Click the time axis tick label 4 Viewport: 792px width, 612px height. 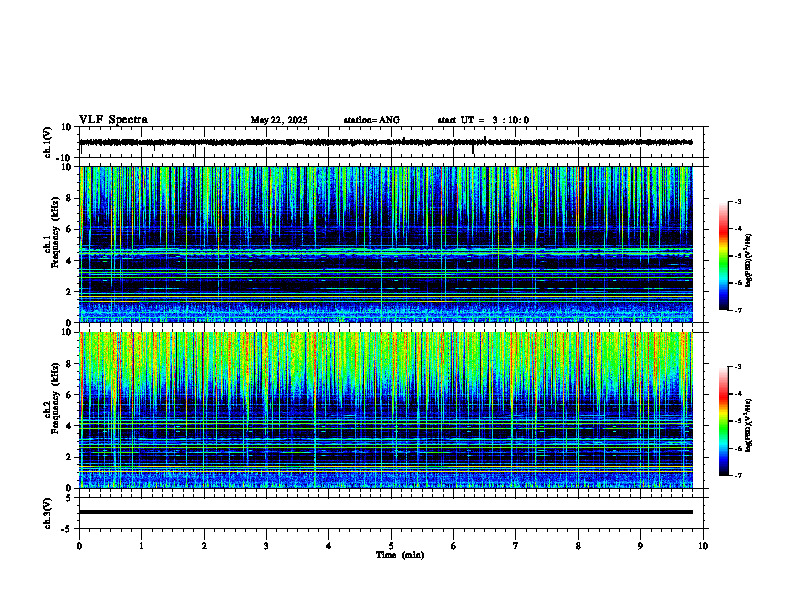coord(329,546)
